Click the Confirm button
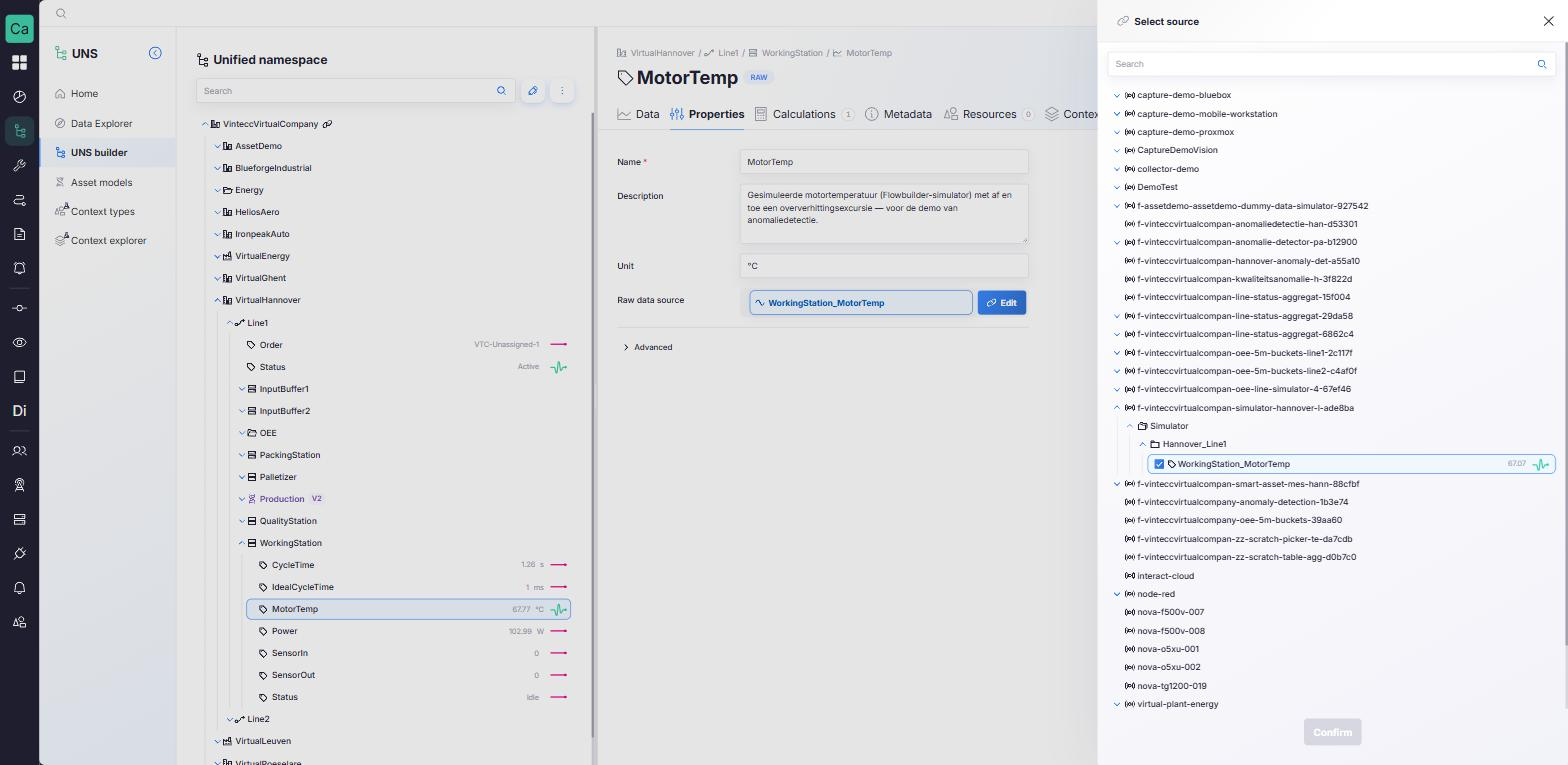The width and height of the screenshot is (1568, 765). (x=1332, y=732)
